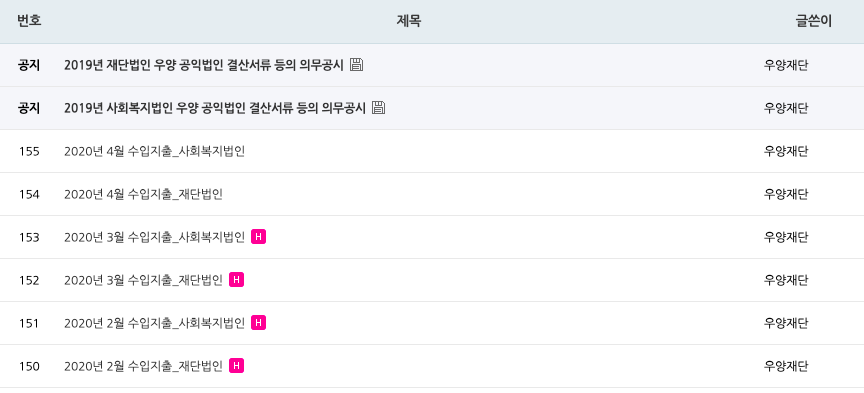Click attachment icon on 재단법인 우양 notice

tap(357, 64)
